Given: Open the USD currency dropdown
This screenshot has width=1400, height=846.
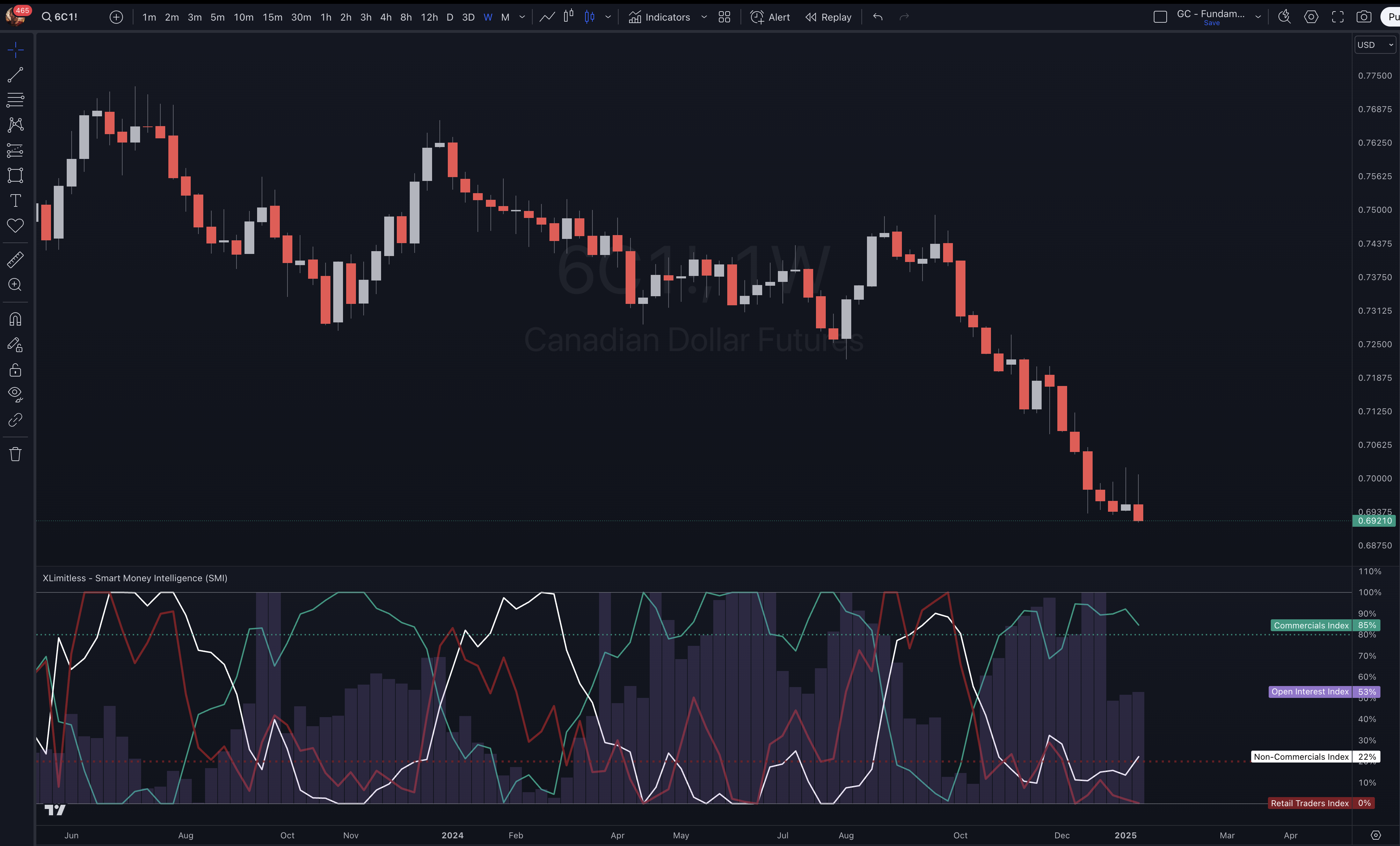Looking at the screenshot, I should click(1375, 45).
